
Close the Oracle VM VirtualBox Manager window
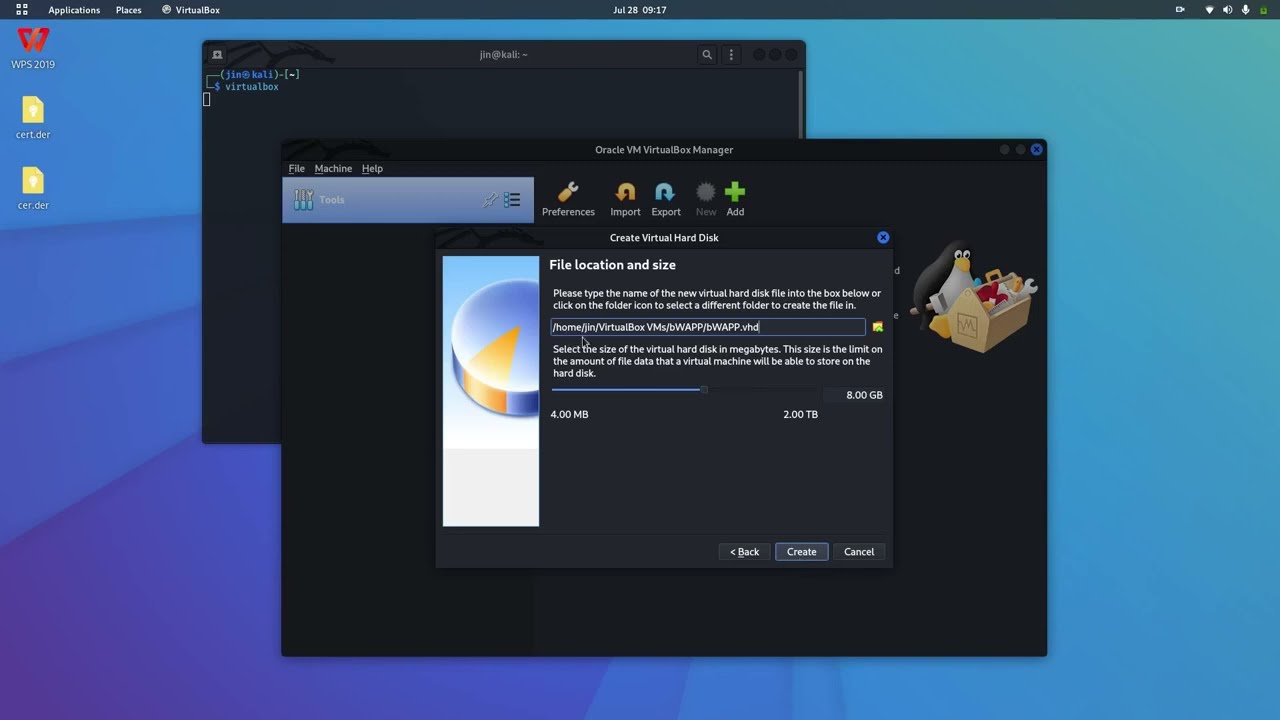(1036, 149)
